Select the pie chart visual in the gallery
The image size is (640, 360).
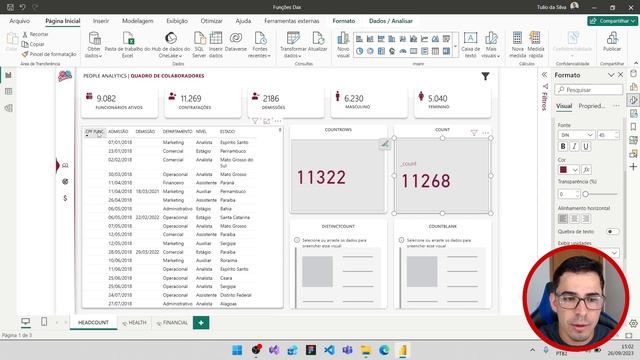(x=359, y=51)
